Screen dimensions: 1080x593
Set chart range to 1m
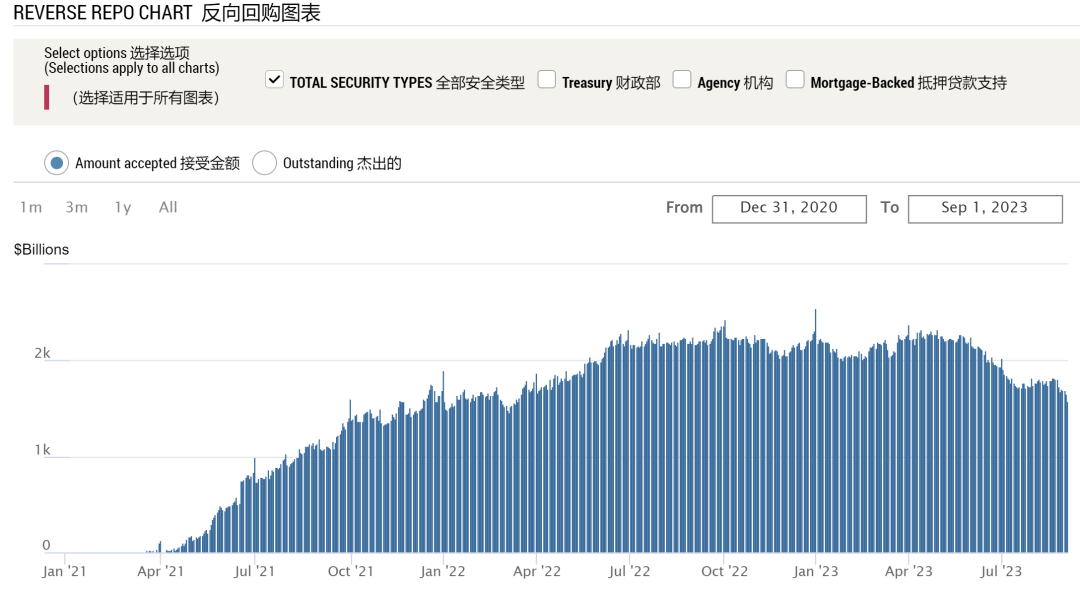coord(31,207)
